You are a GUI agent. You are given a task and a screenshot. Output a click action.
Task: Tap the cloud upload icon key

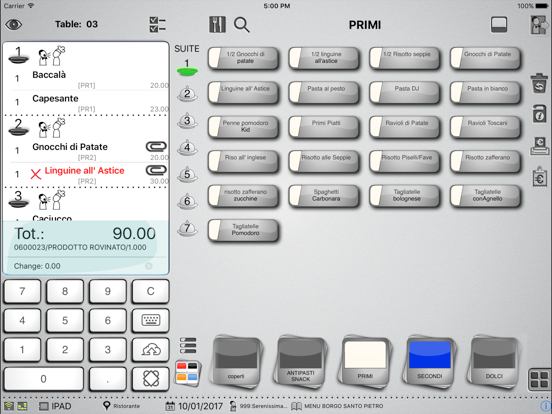tap(150, 350)
